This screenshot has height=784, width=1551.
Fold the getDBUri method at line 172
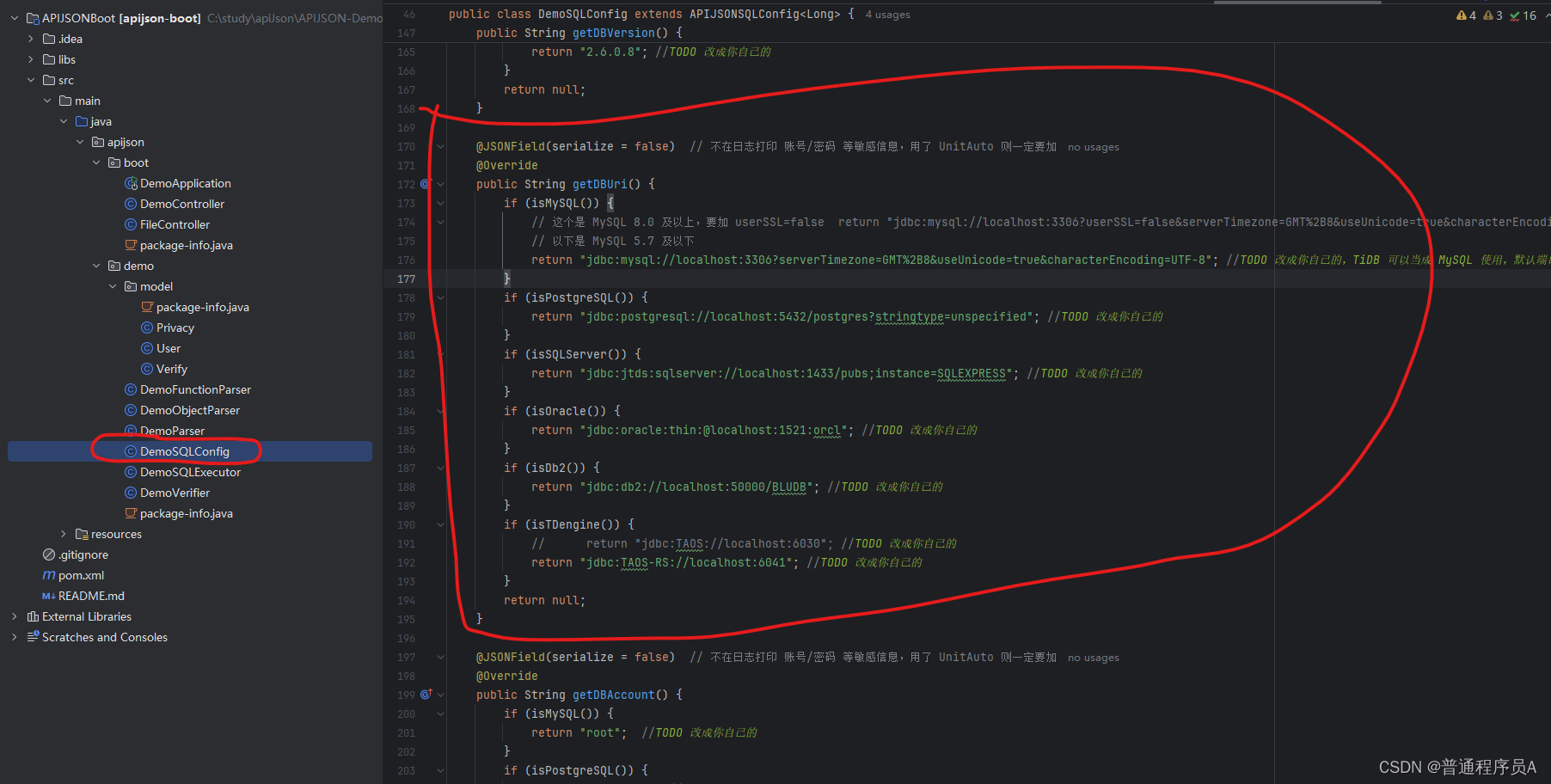point(440,184)
